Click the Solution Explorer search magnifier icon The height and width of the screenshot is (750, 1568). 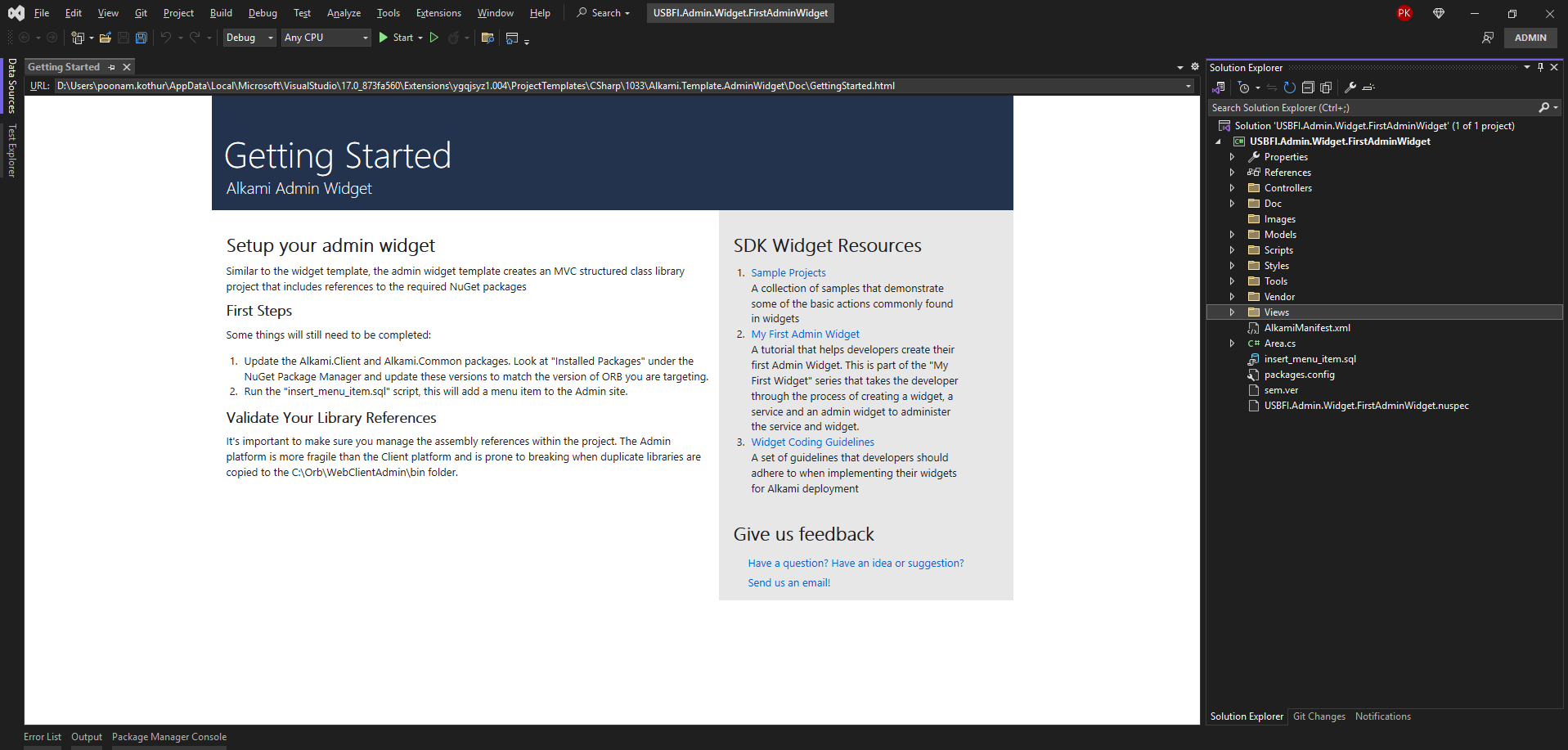(1544, 108)
